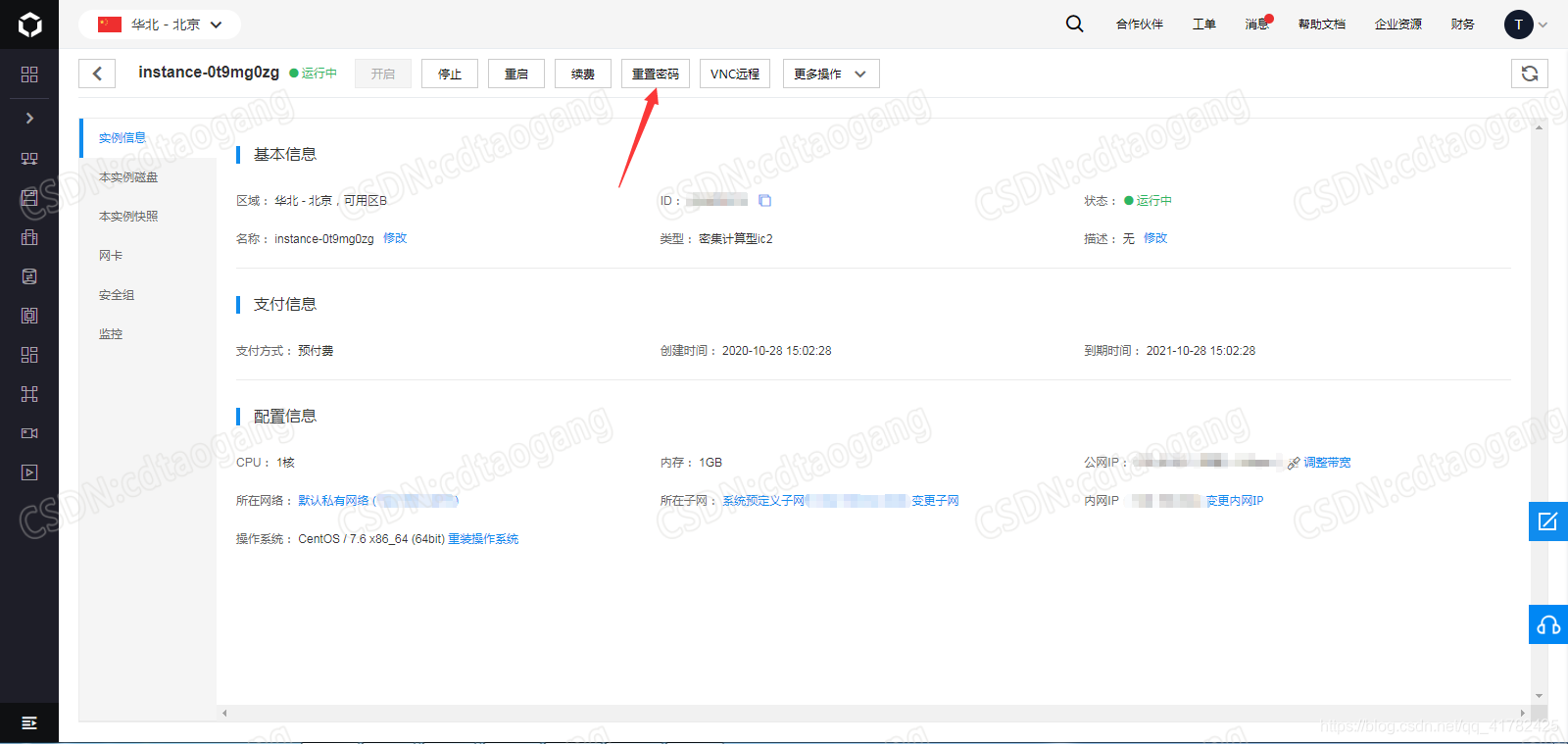1568x744 pixels.
Task: Select the 安全组 tab
Action: [x=148, y=295]
